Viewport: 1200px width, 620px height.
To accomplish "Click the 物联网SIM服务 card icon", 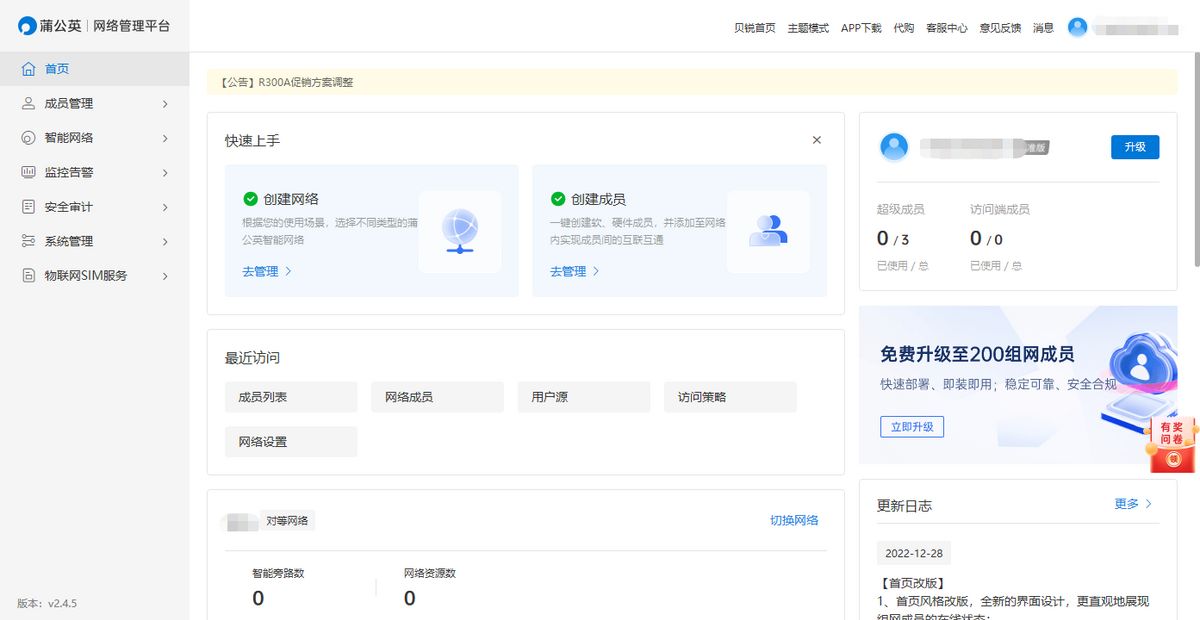I will point(28,275).
